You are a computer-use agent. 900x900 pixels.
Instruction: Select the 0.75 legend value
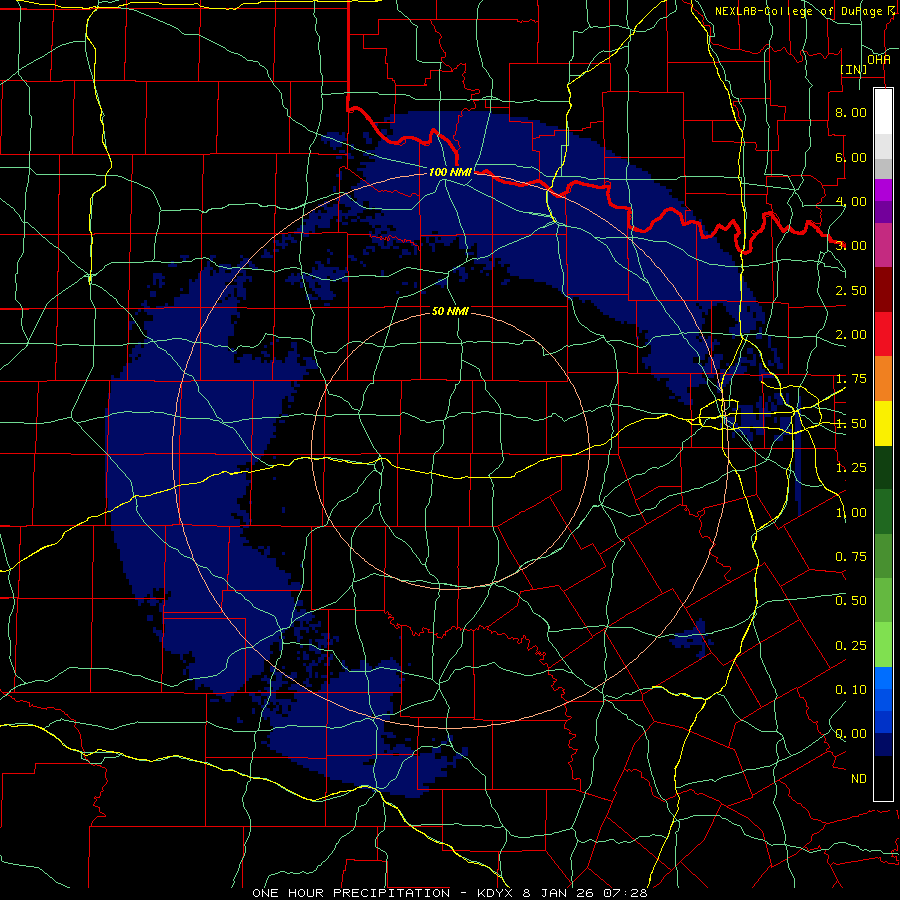tap(851, 557)
